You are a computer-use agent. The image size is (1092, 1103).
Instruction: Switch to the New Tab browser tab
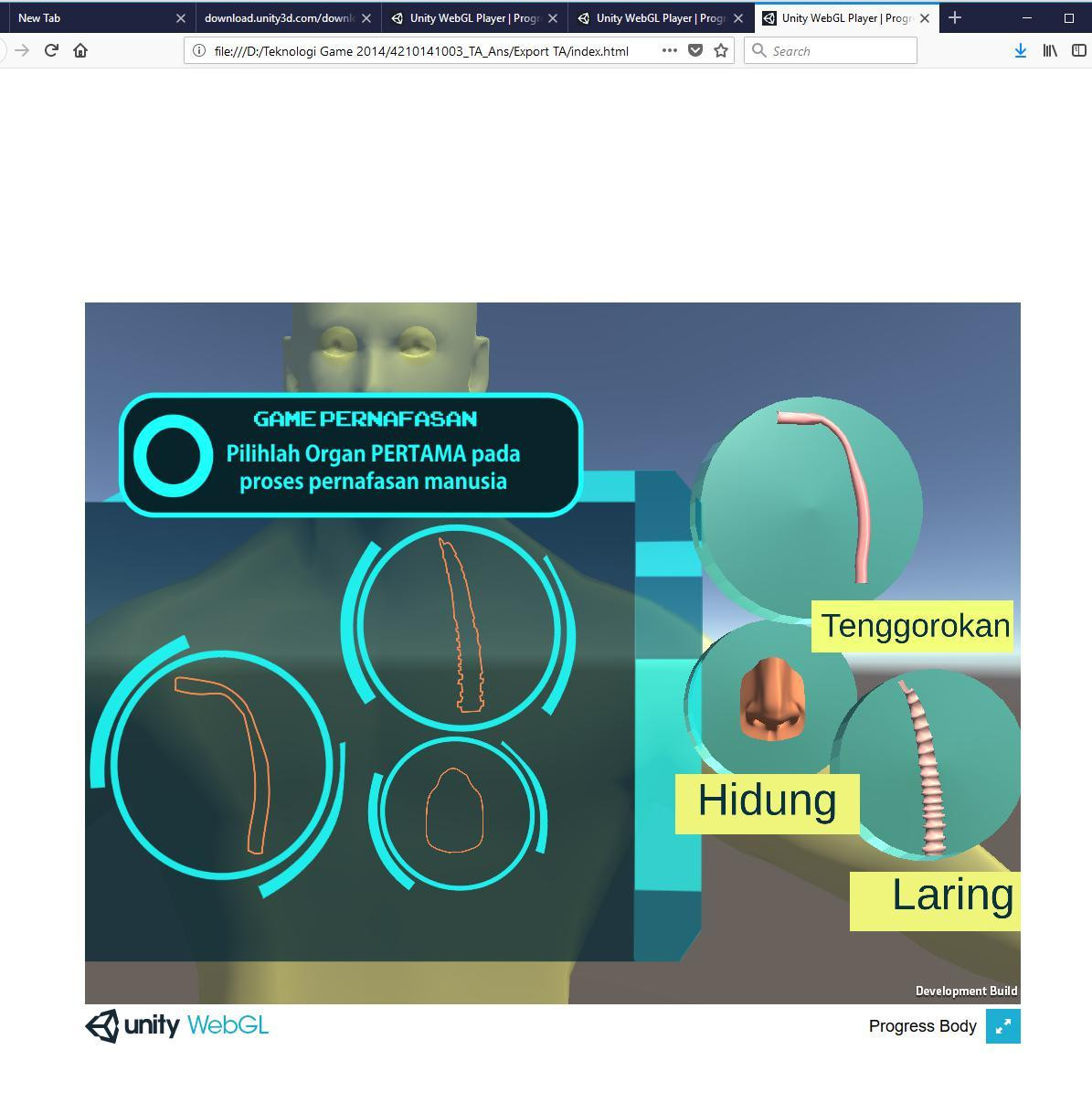[91, 17]
